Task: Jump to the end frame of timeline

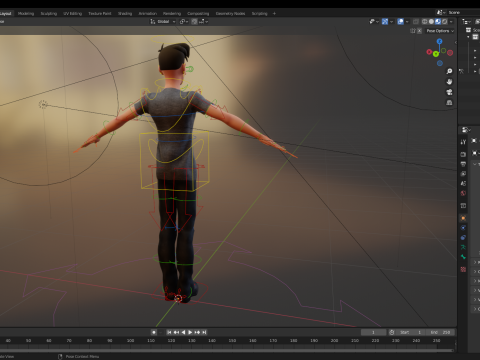Action: point(204,332)
